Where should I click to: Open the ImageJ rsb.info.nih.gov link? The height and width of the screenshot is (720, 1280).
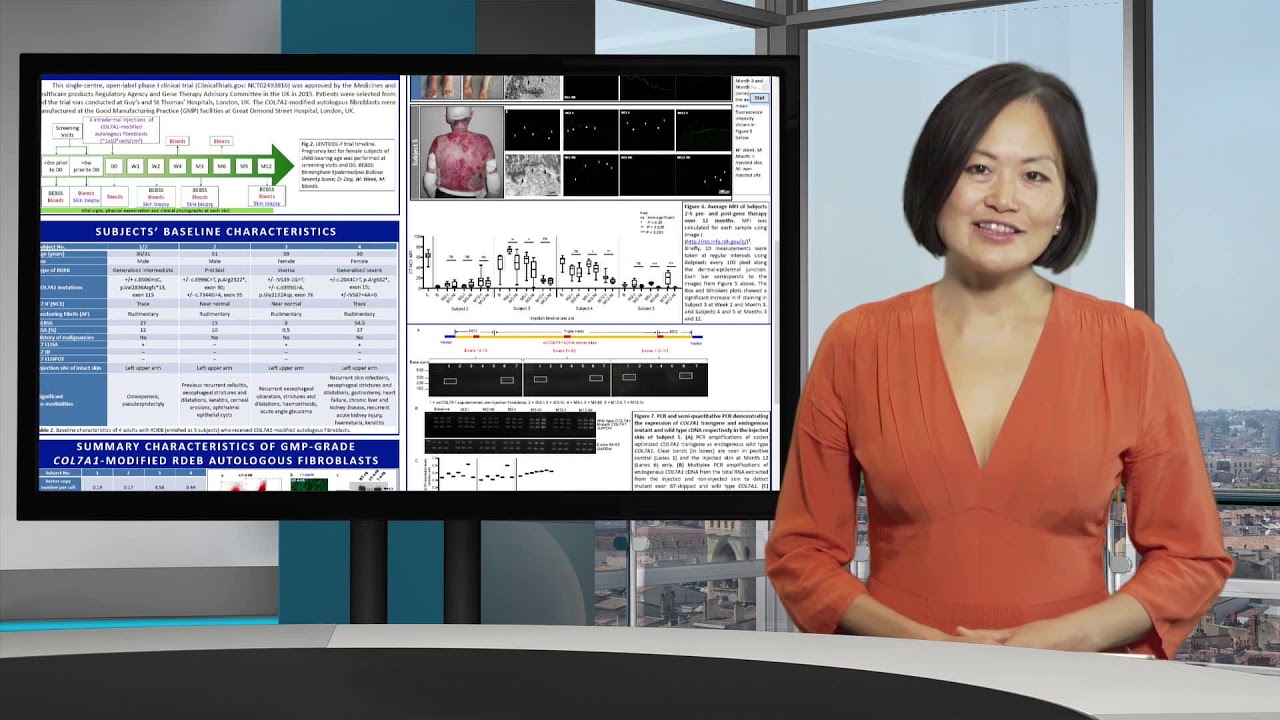click(717, 242)
